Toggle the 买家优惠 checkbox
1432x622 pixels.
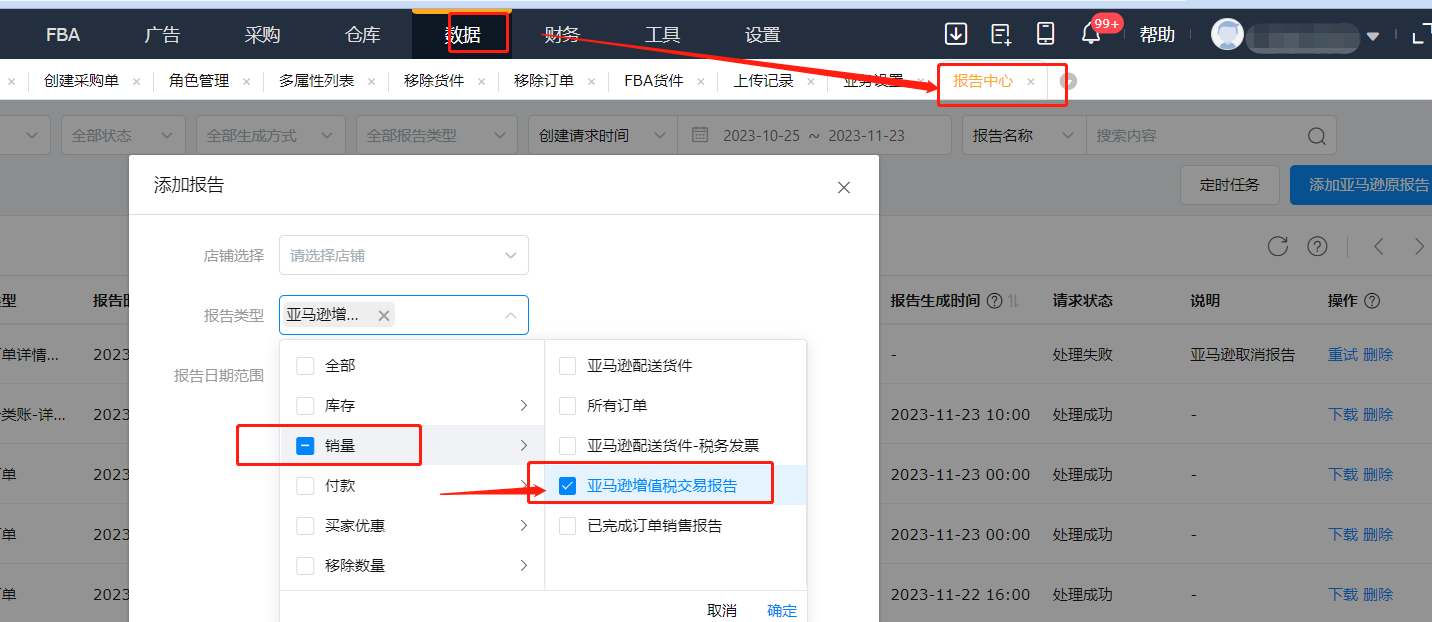305,526
